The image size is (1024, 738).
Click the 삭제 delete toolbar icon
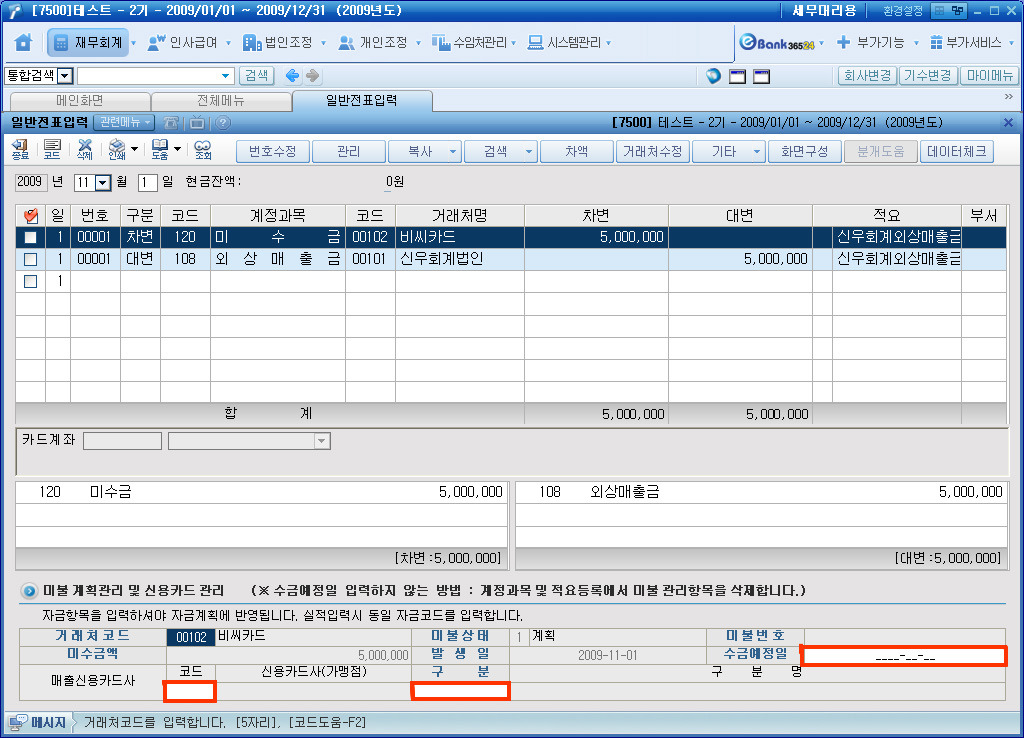[85, 150]
